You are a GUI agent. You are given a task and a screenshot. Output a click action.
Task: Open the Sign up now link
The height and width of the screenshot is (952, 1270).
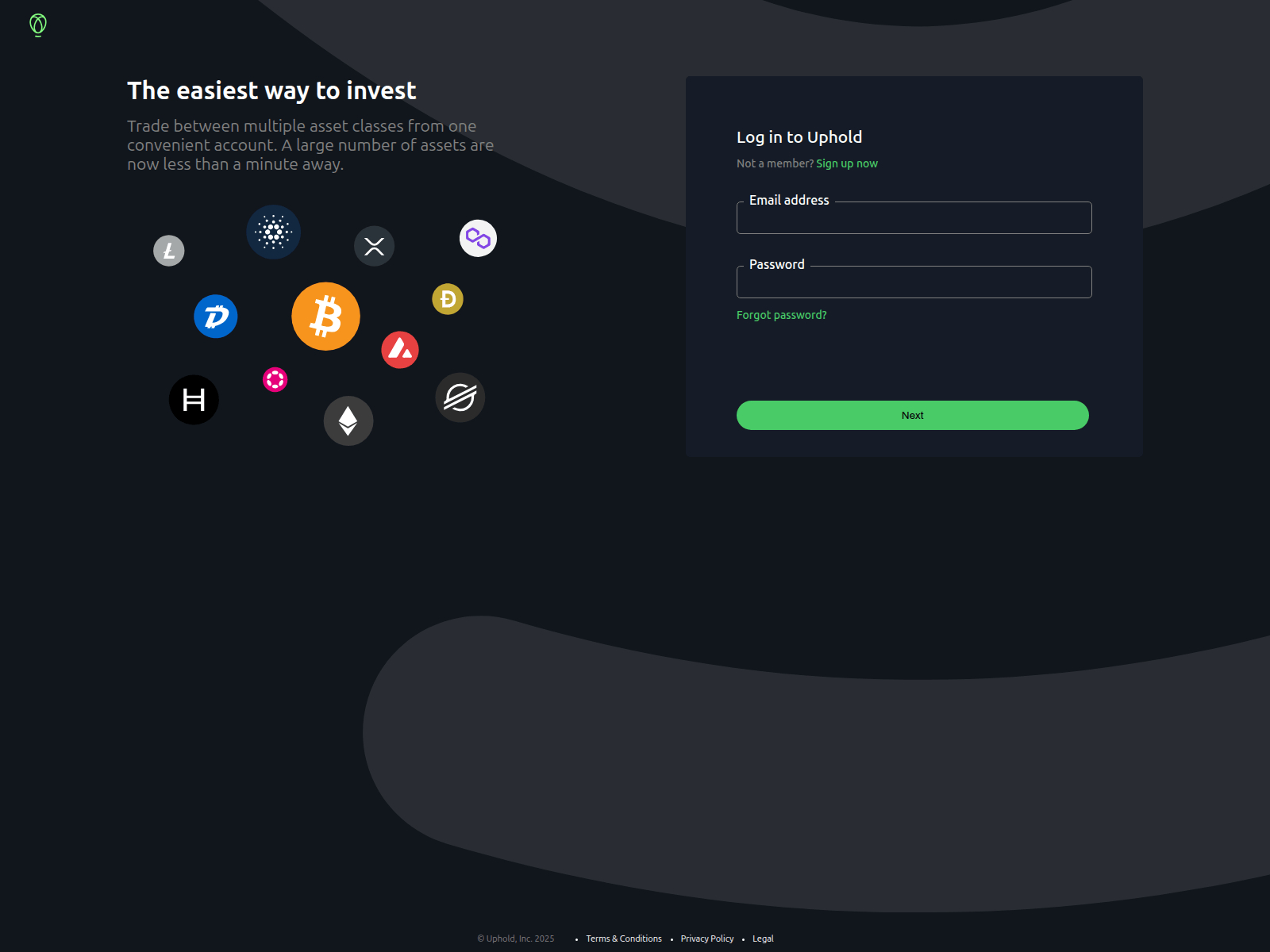(x=847, y=163)
